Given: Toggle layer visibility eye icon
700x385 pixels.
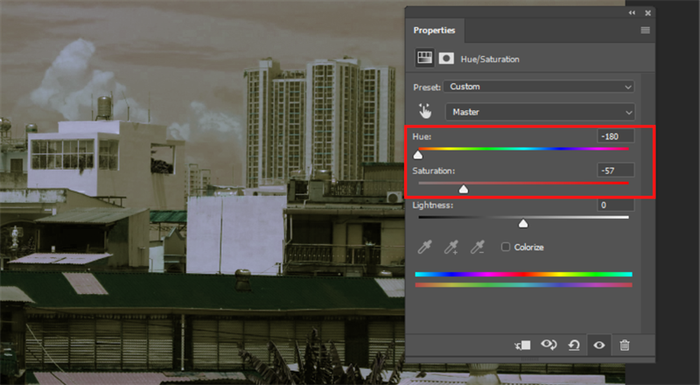Looking at the screenshot, I should tap(599, 345).
